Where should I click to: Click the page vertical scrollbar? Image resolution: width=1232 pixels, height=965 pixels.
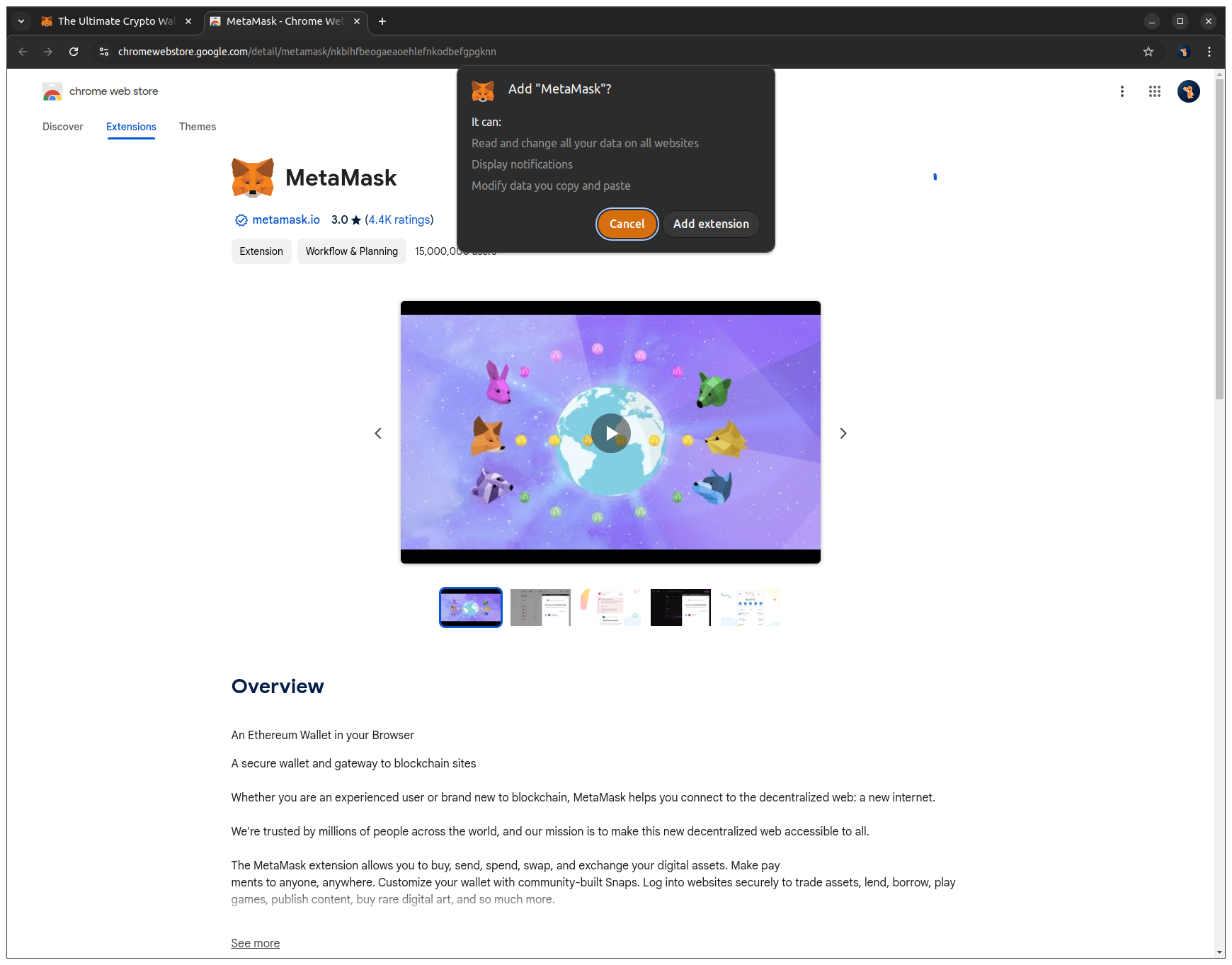pyautogui.click(x=1220, y=239)
